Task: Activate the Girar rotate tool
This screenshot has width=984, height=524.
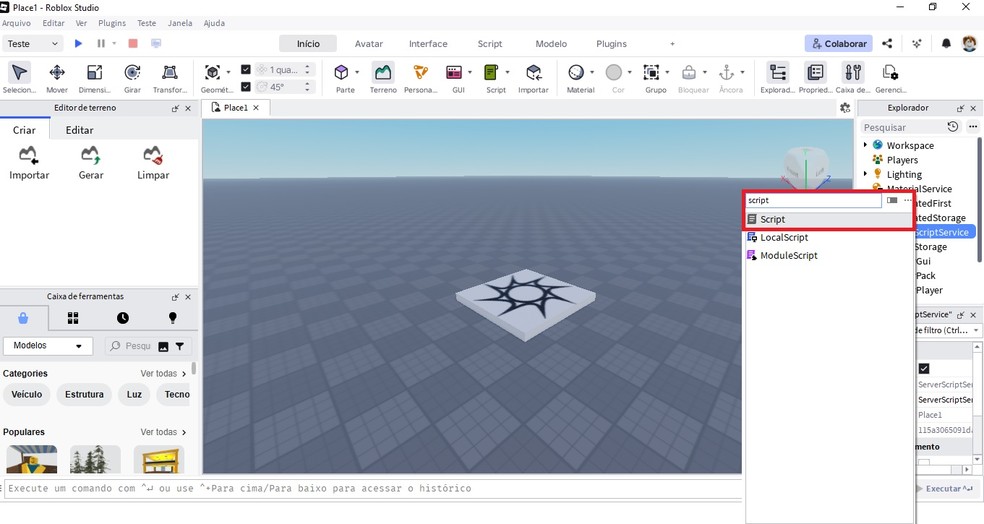Action: (132, 78)
